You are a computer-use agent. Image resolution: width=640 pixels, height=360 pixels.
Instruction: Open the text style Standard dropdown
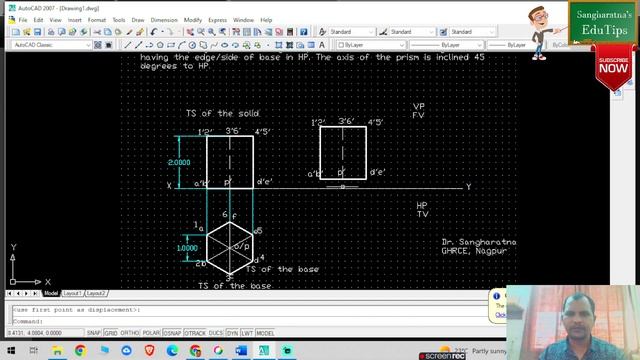pos(352,32)
